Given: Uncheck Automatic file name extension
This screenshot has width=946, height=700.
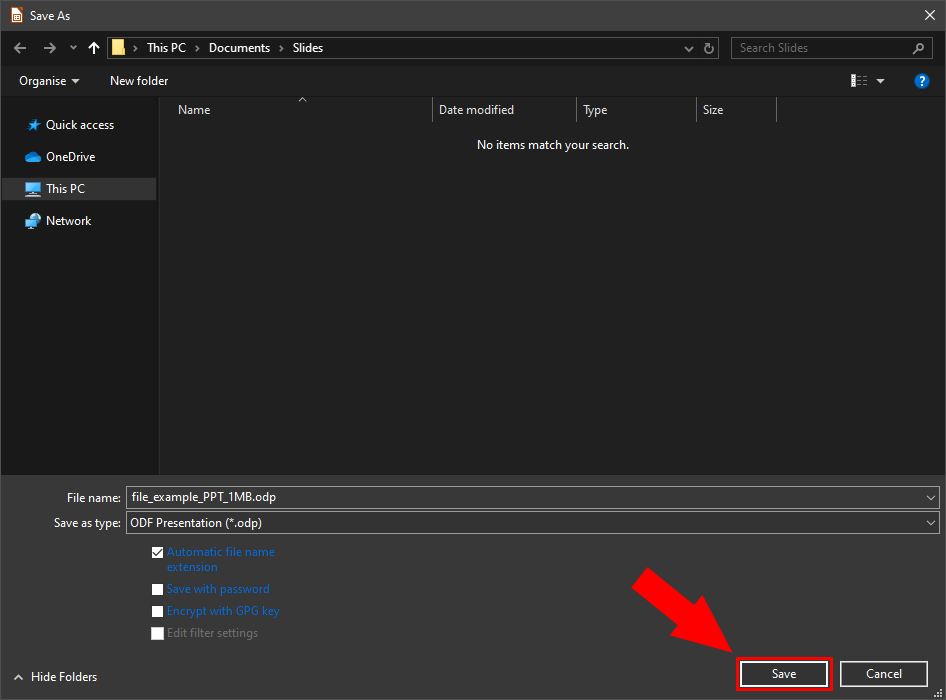Looking at the screenshot, I should point(157,552).
